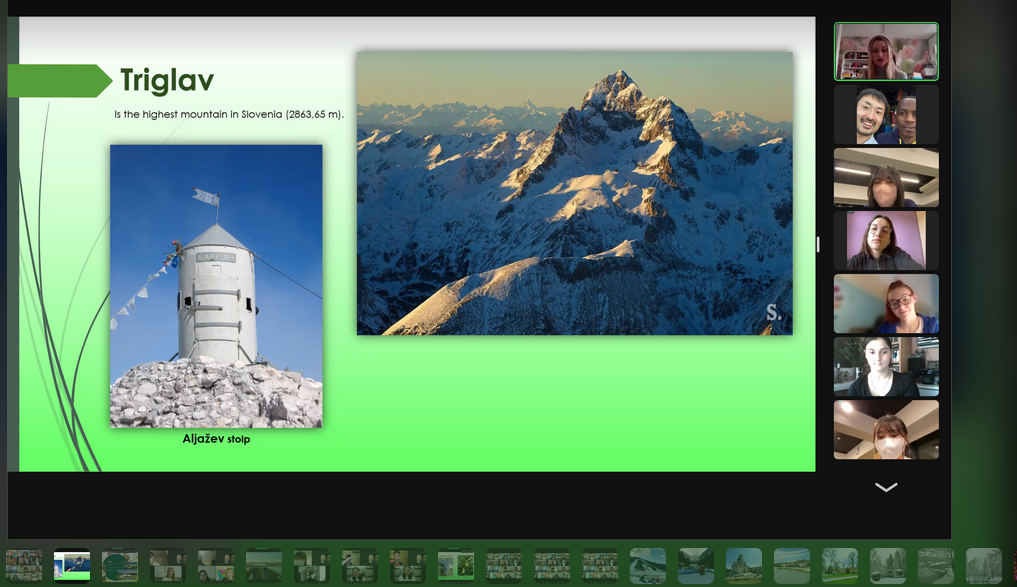Open the river town photo thumbnail

792,566
